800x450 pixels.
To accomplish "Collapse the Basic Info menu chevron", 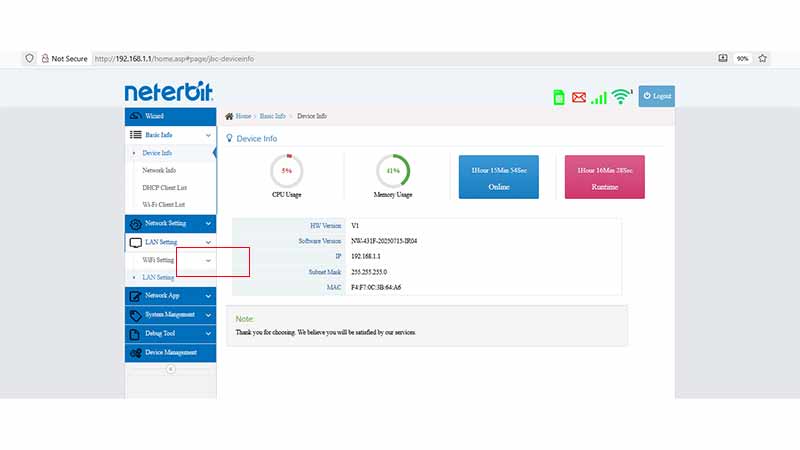I will 208,135.
